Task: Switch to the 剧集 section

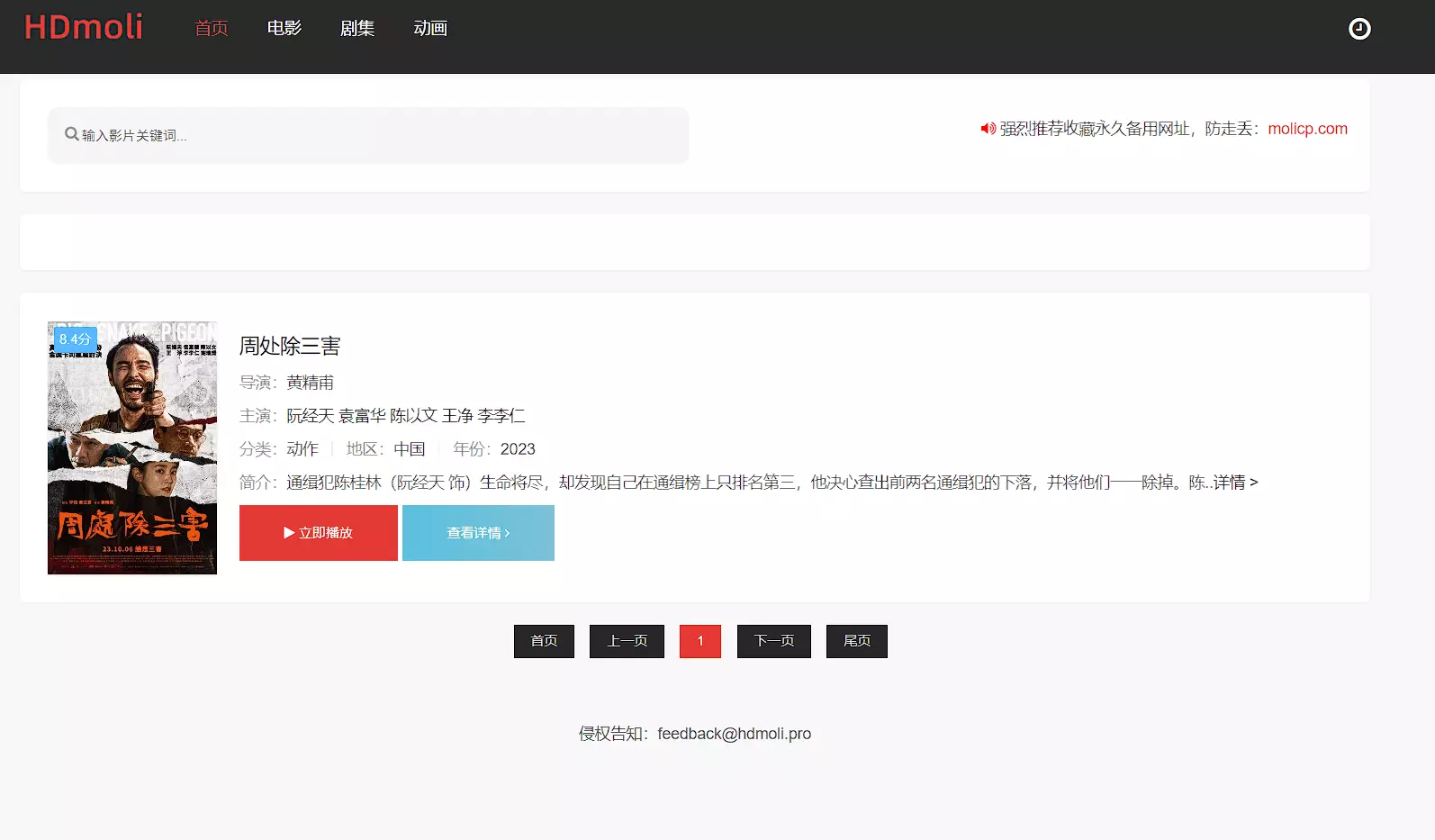Action: [356, 28]
